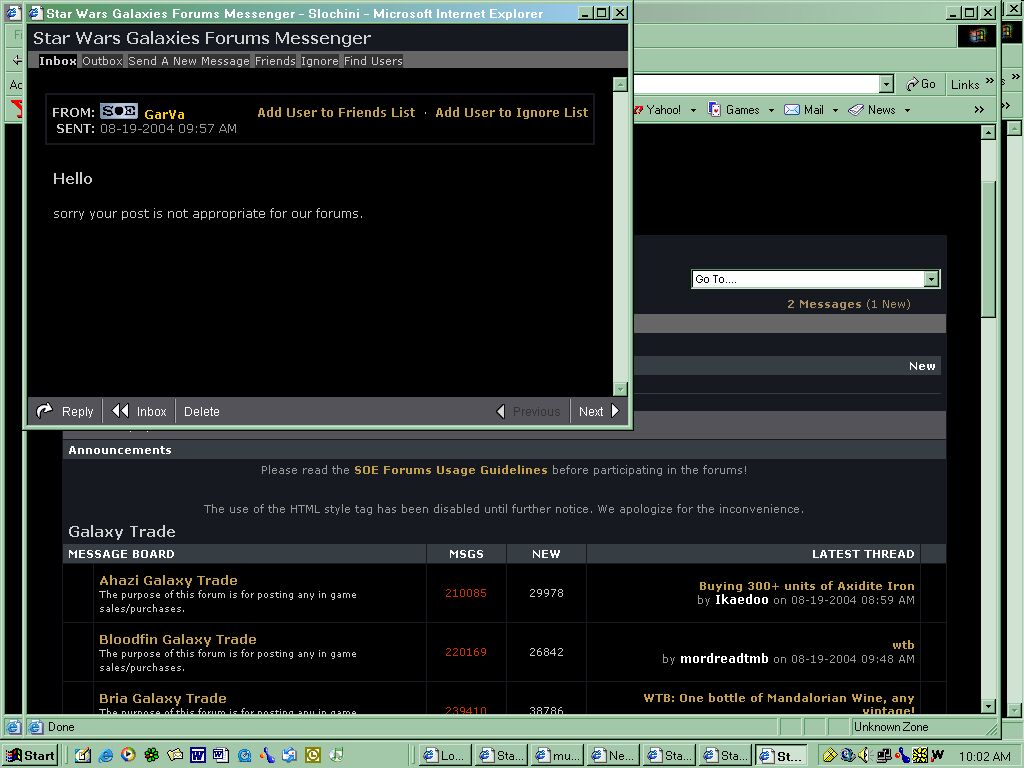Open user Ikaedoo's profile link
This screenshot has height=768, width=1024.
point(741,600)
